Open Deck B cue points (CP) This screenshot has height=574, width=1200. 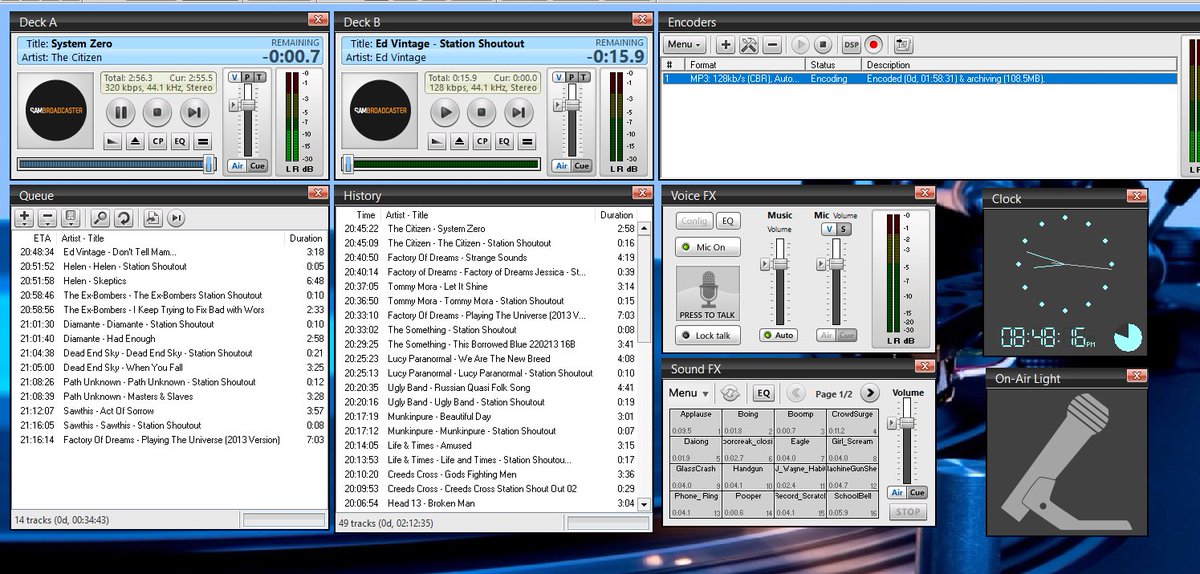(482, 142)
